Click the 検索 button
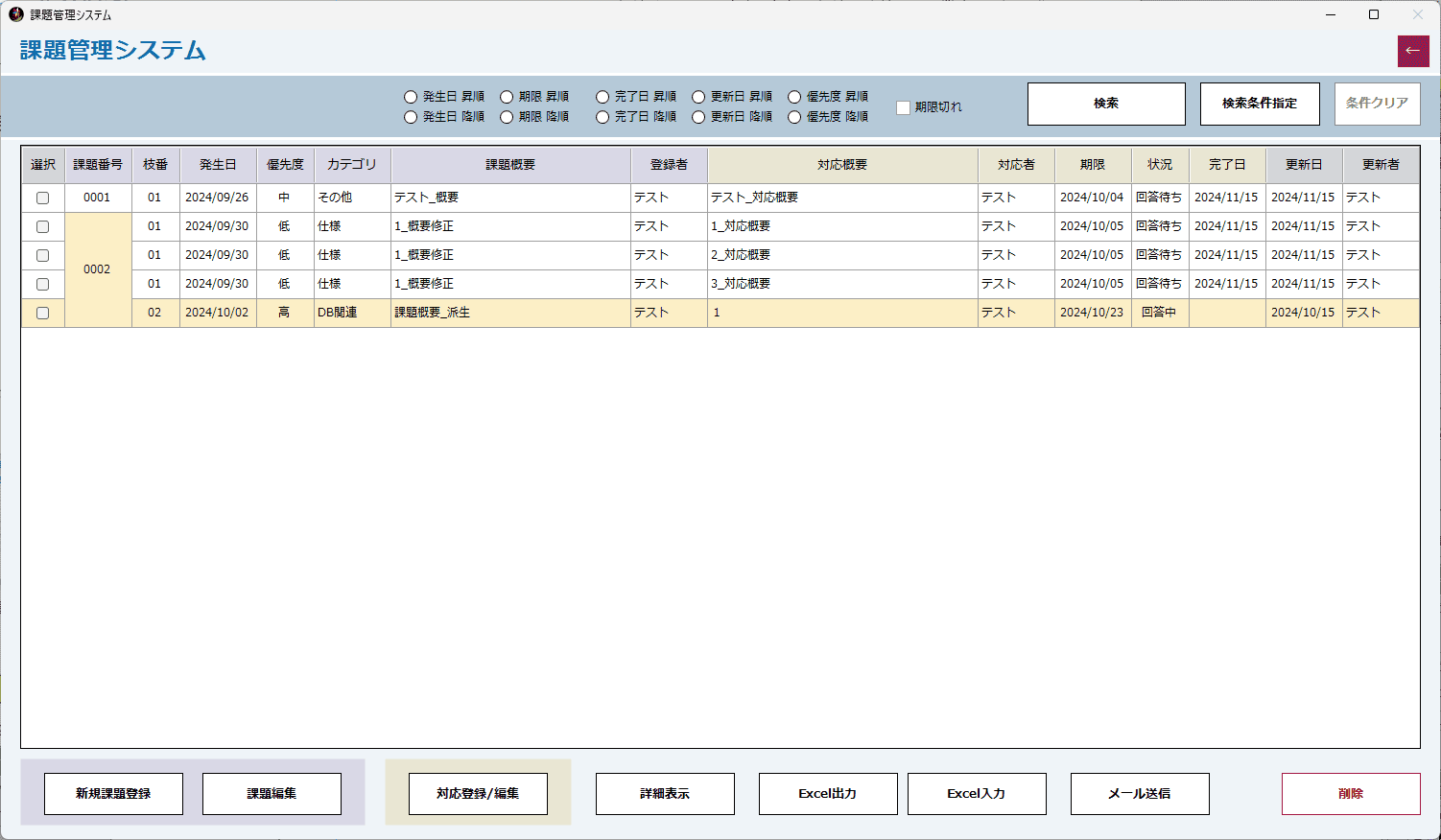Viewport: 1441px width, 840px height. click(1106, 104)
